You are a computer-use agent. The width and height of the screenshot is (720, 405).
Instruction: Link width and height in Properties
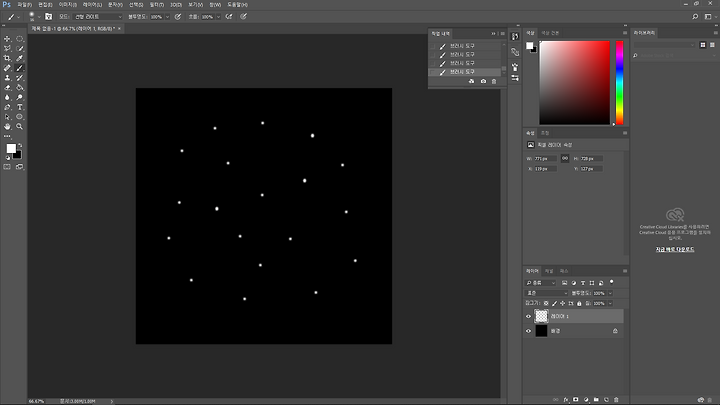click(x=565, y=158)
